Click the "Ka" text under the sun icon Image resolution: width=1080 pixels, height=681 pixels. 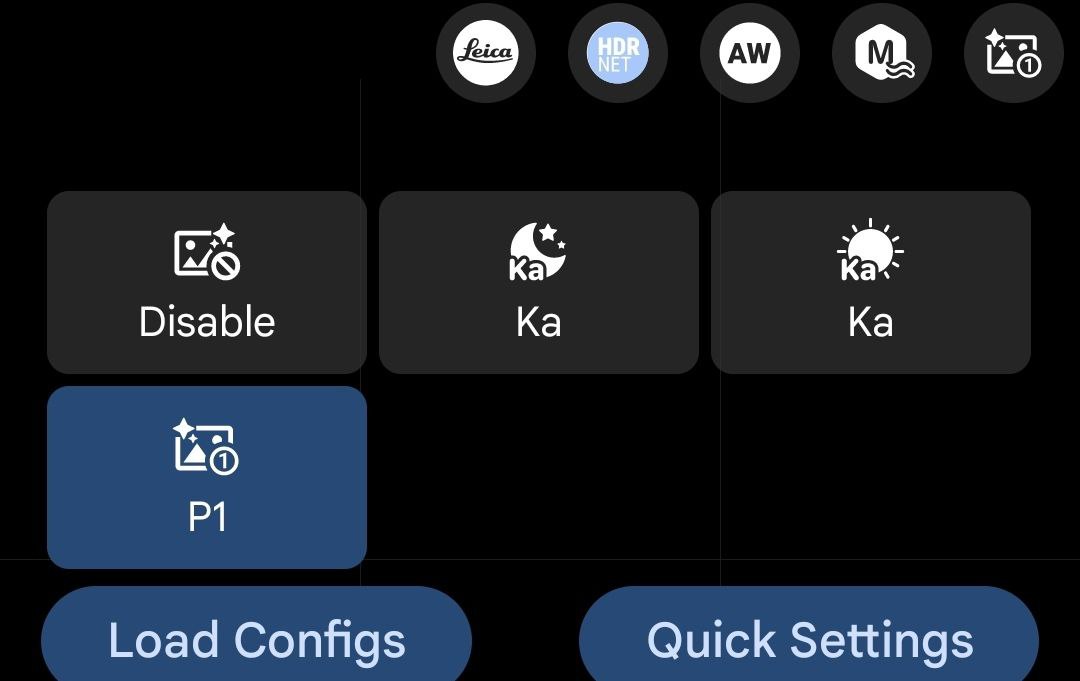(871, 322)
